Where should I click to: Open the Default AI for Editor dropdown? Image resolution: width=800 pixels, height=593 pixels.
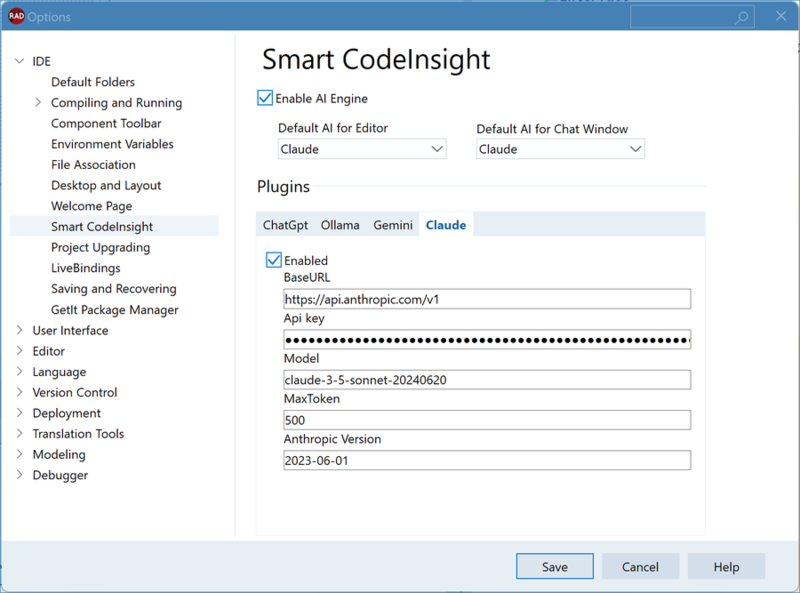[x=362, y=149]
